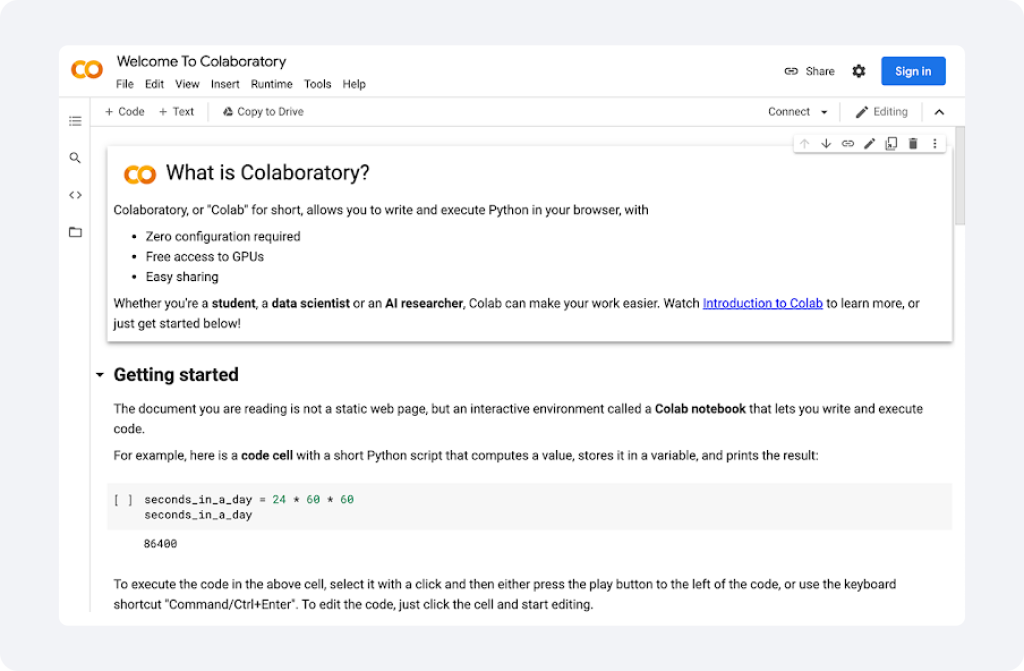
Task: Delete cell trash icon
Action: (x=913, y=144)
